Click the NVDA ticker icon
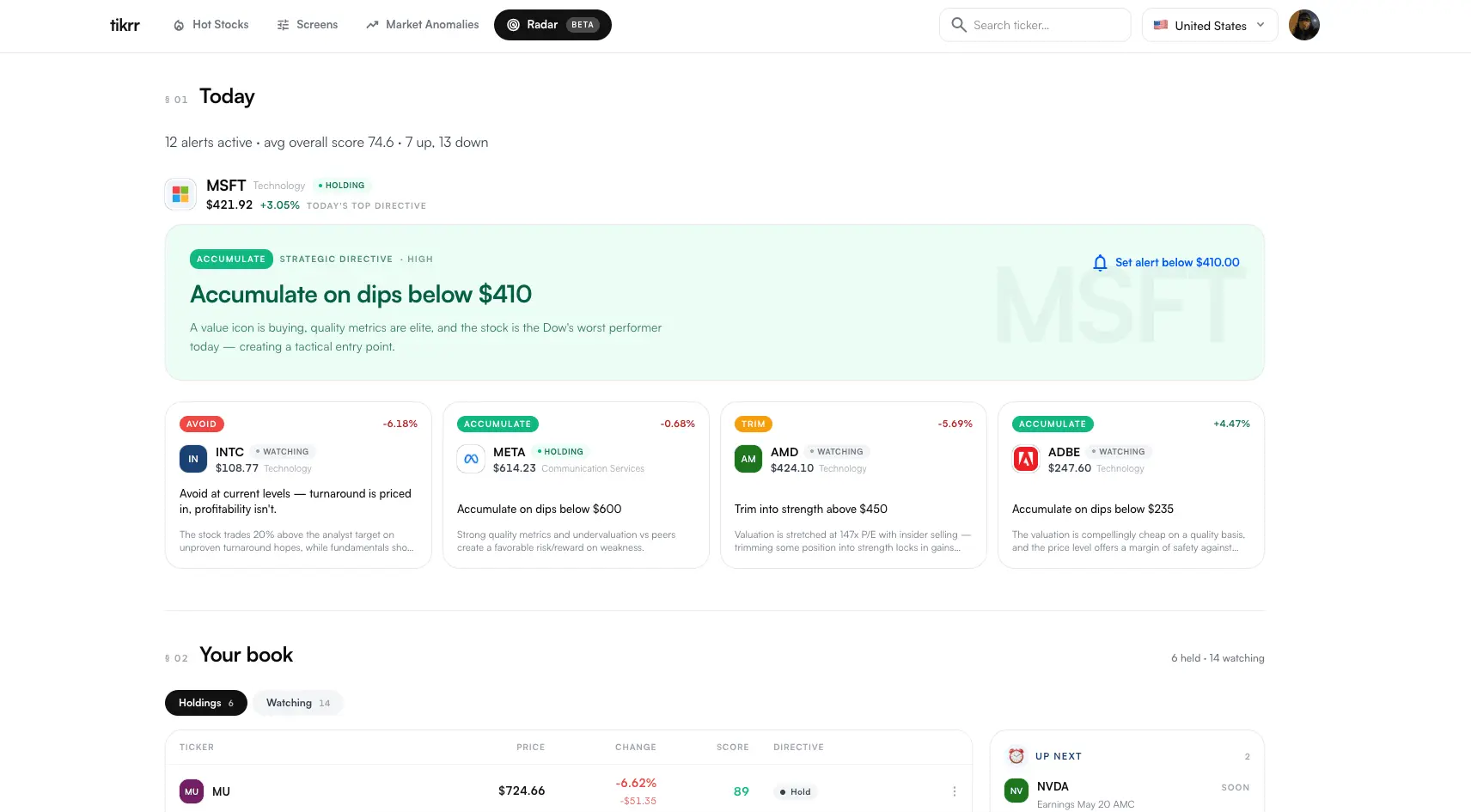 pos(1016,791)
